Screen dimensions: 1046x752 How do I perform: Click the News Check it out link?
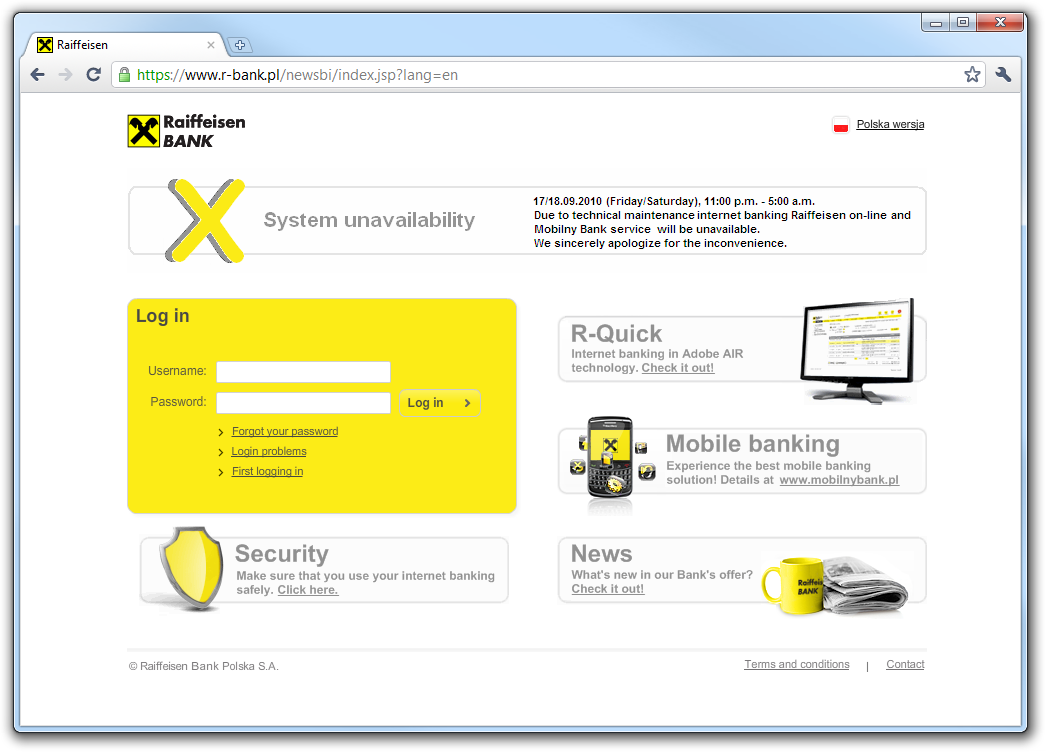point(608,589)
